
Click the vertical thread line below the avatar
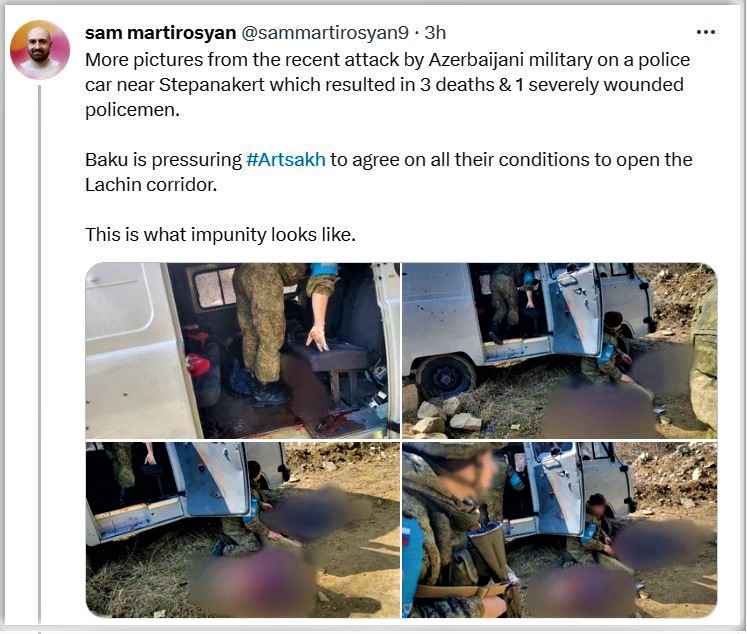[40, 352]
